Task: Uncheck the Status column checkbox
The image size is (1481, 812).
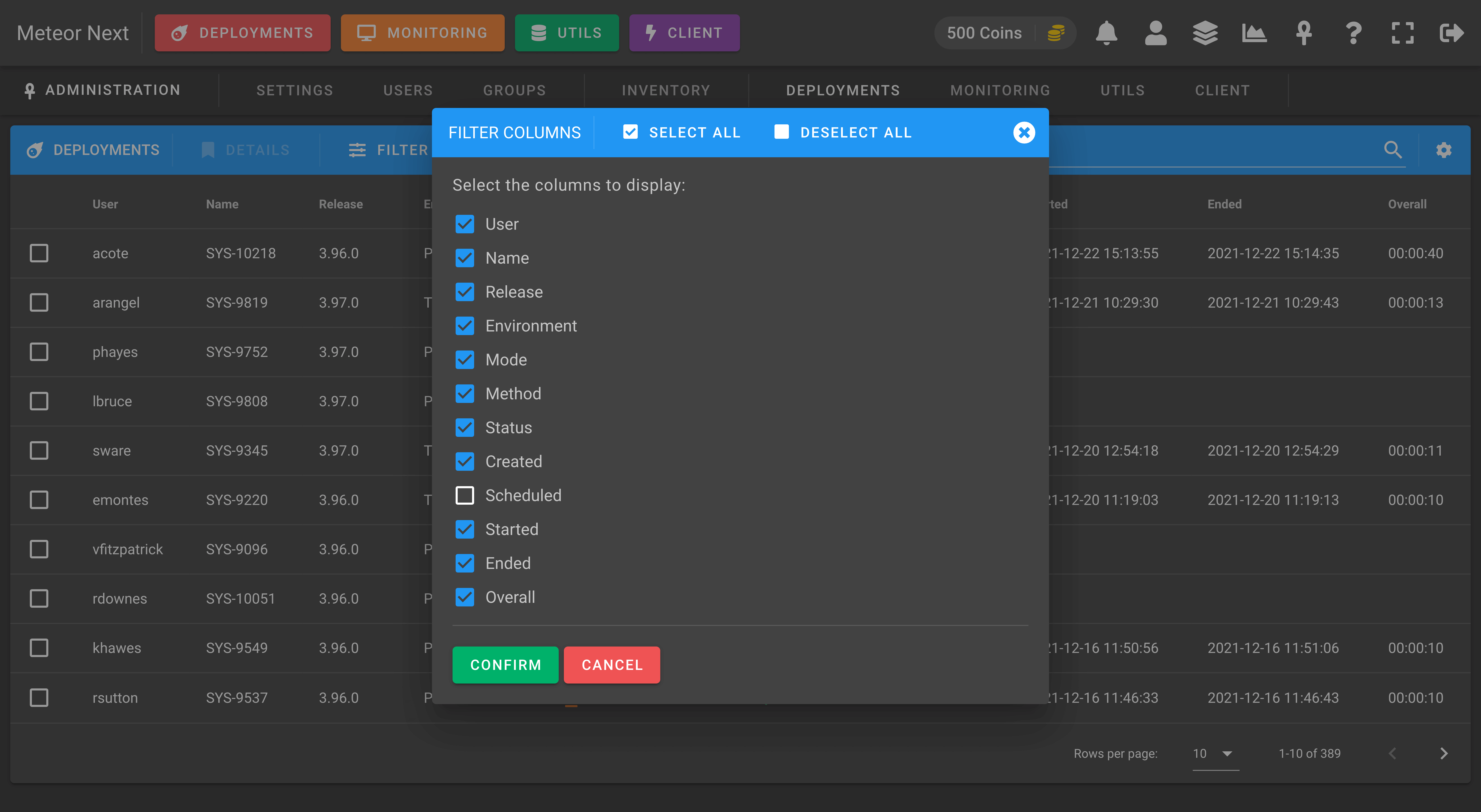Action: click(x=465, y=428)
